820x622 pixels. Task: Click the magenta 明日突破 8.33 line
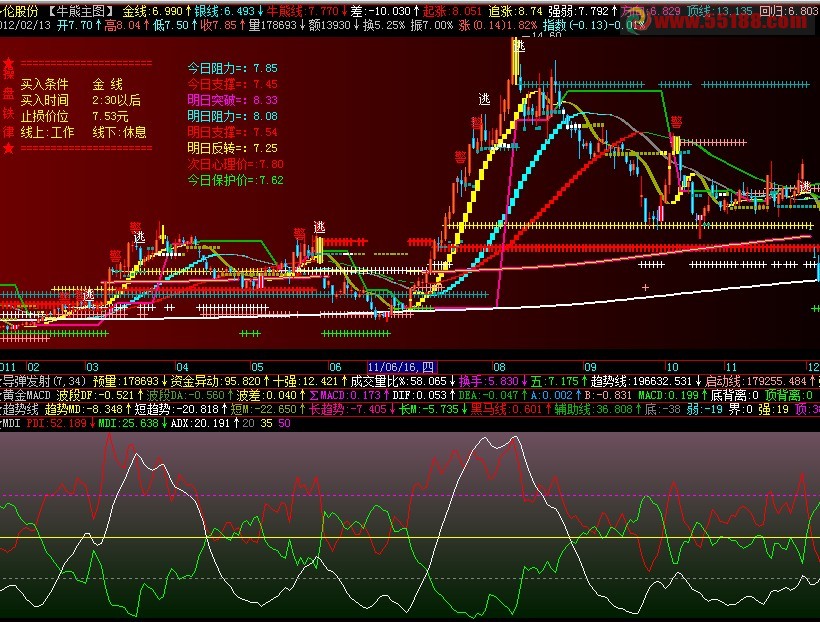(233, 100)
